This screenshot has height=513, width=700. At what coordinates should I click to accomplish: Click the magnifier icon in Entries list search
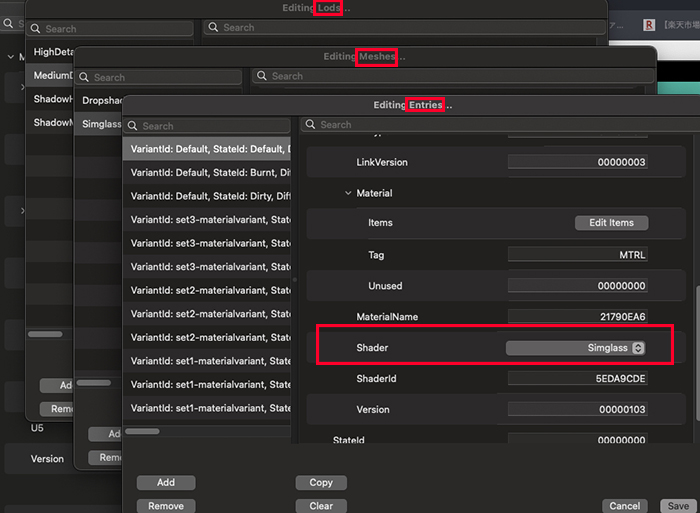point(133,126)
